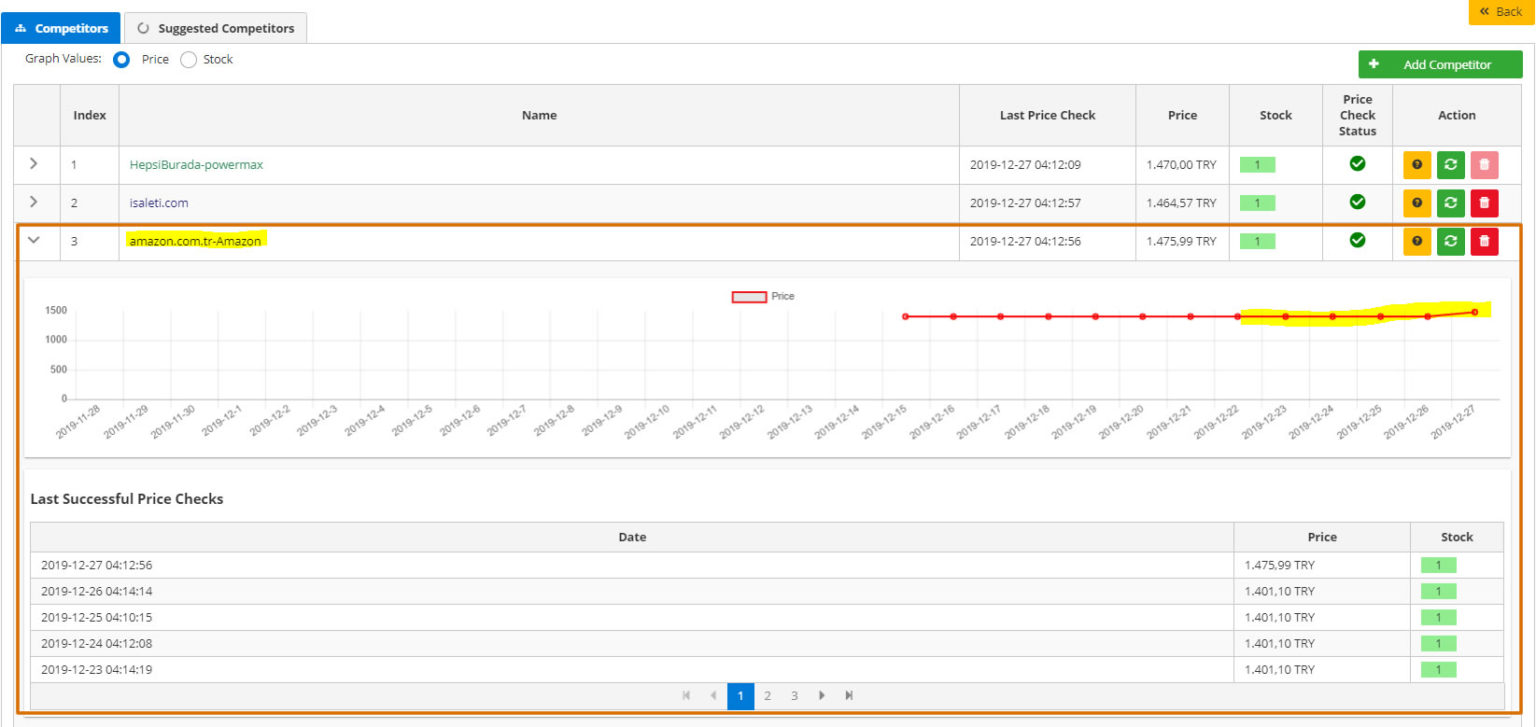This screenshot has width=1536, height=727.
Task: Go to the last page of price checks
Action: 848,696
